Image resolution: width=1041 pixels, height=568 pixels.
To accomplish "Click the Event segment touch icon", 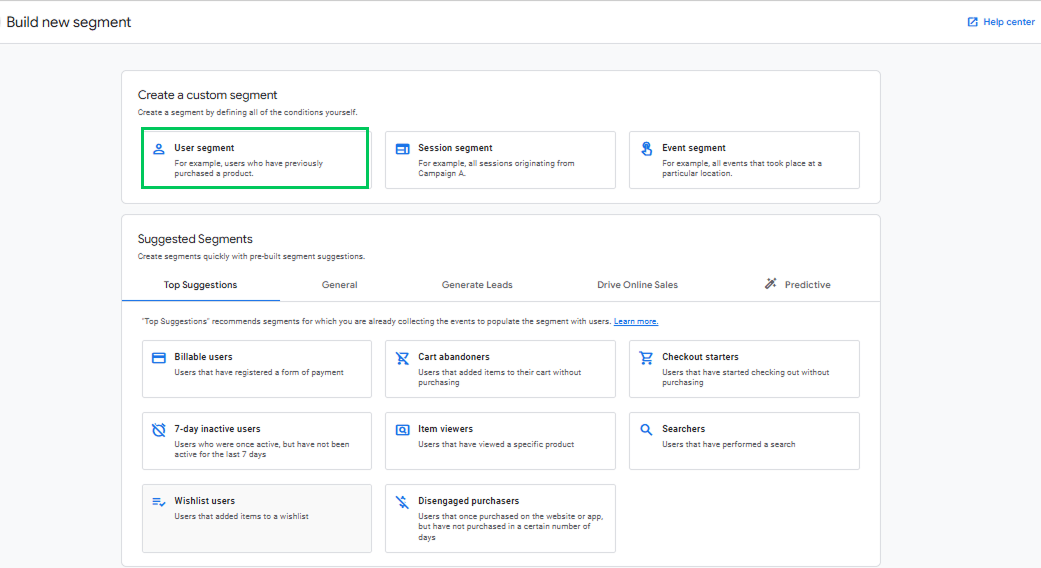I will (646, 149).
